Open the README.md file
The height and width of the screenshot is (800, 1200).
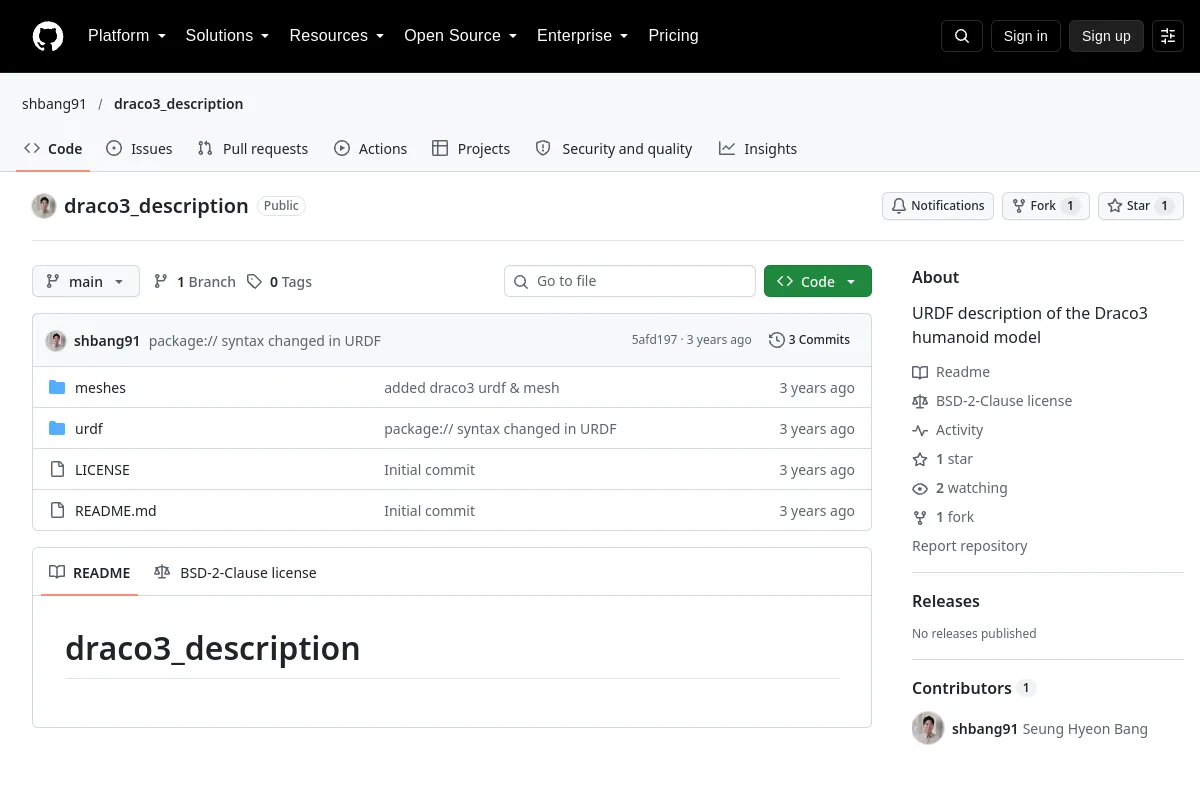pyautogui.click(x=116, y=511)
